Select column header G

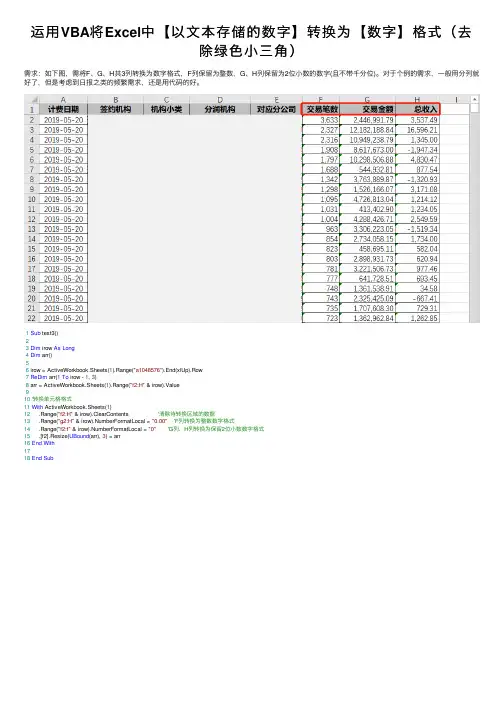tap(367, 100)
